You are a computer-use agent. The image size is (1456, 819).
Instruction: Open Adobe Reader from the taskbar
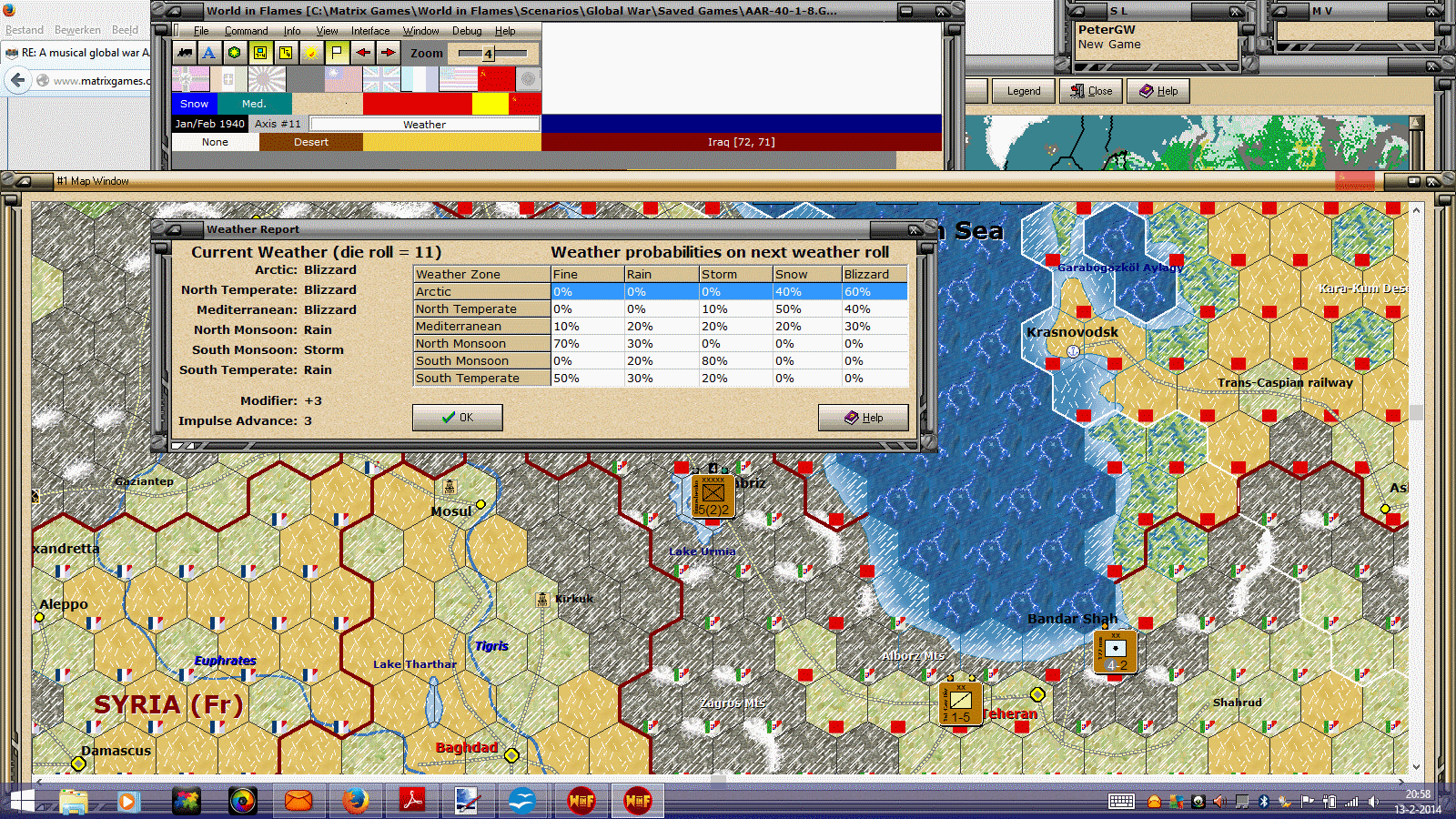tap(412, 801)
